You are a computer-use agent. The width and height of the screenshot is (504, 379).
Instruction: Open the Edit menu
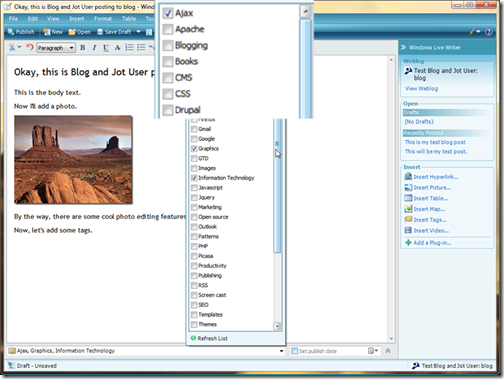point(32,19)
